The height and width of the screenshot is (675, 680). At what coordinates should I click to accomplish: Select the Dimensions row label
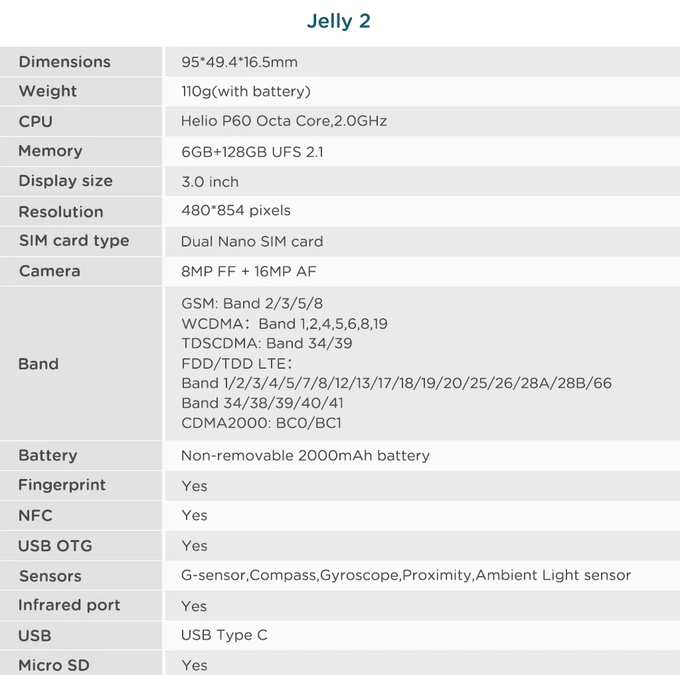pyautogui.click(x=65, y=62)
